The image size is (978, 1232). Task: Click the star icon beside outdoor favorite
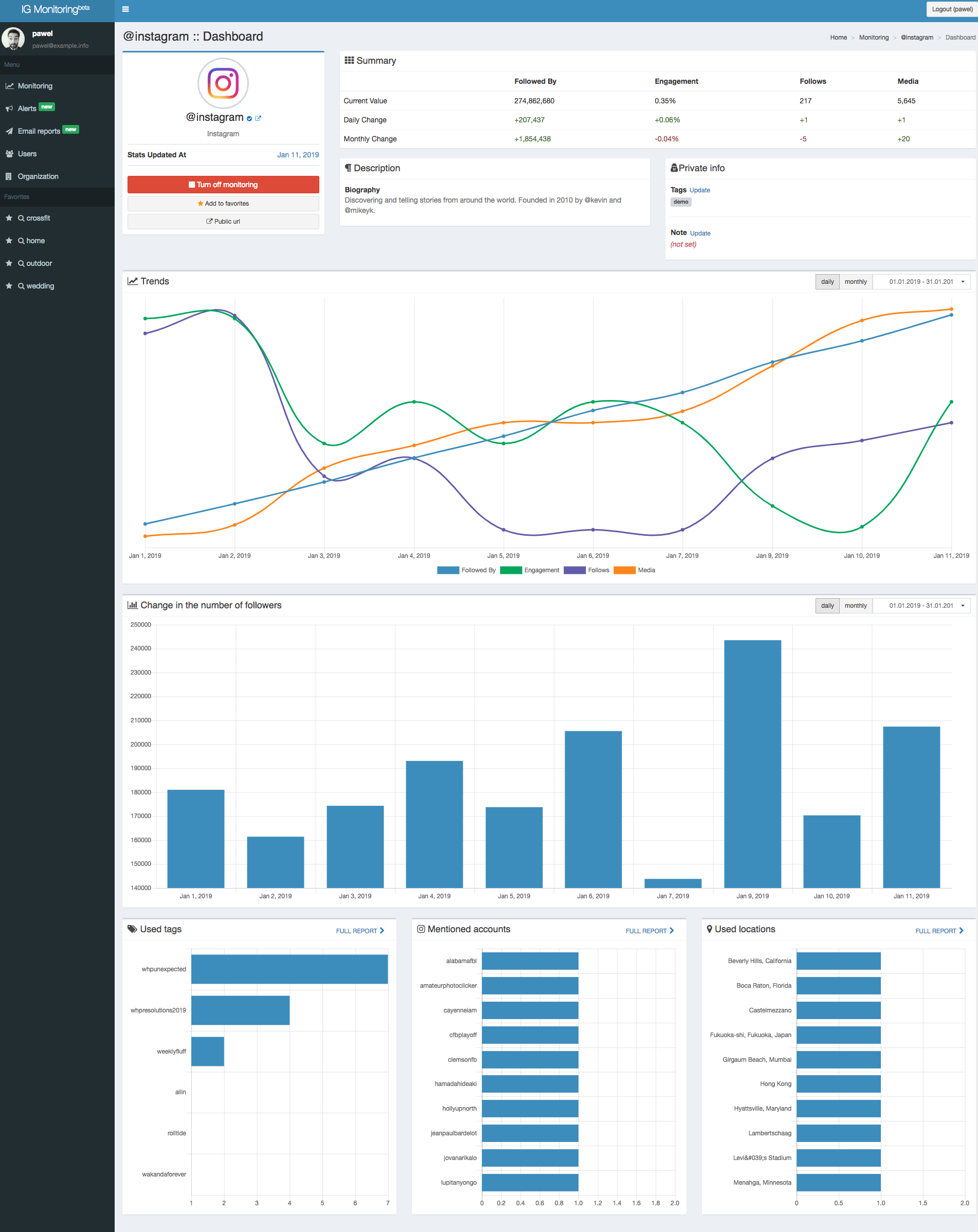click(x=9, y=263)
